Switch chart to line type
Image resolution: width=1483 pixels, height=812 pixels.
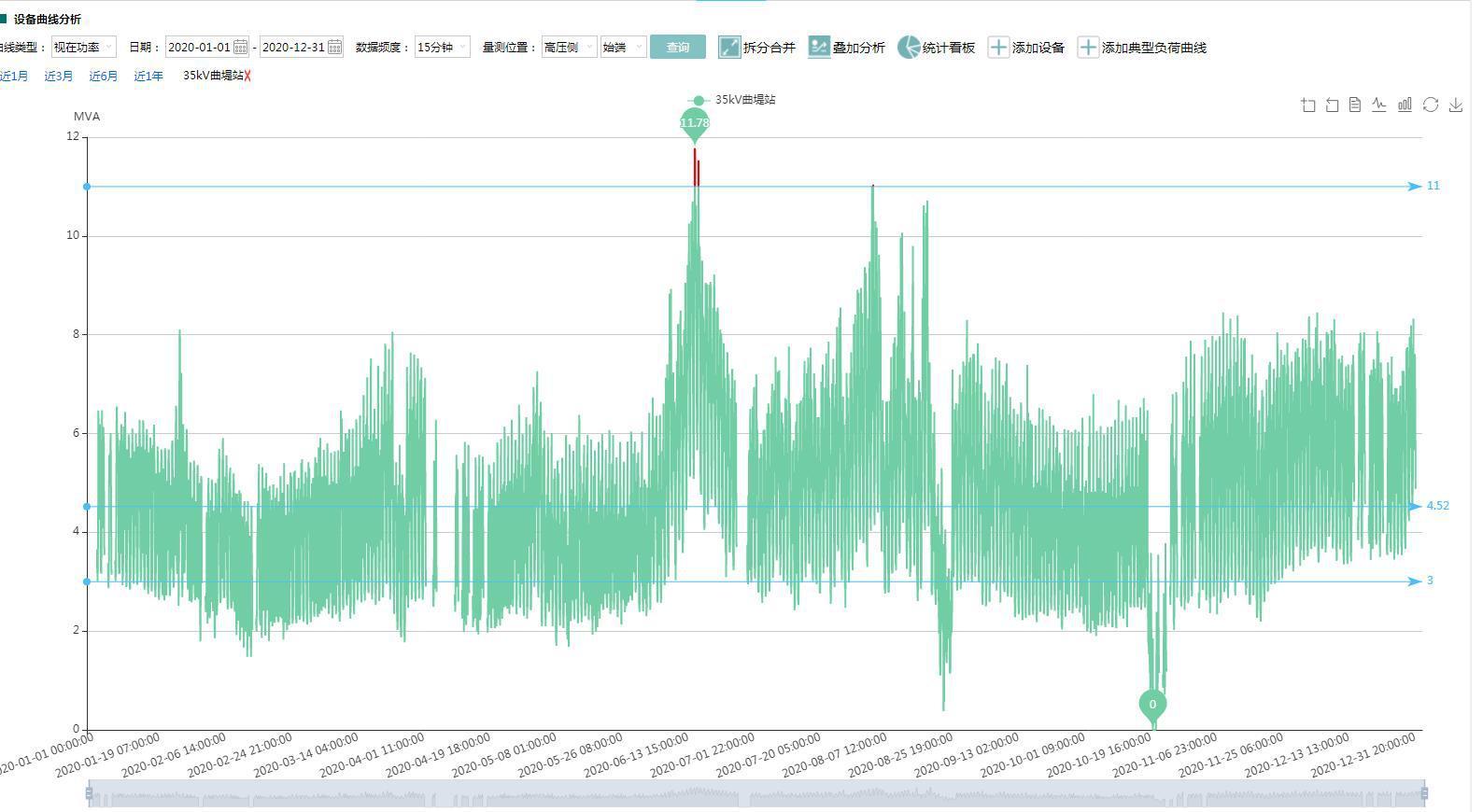pyautogui.click(x=1379, y=105)
